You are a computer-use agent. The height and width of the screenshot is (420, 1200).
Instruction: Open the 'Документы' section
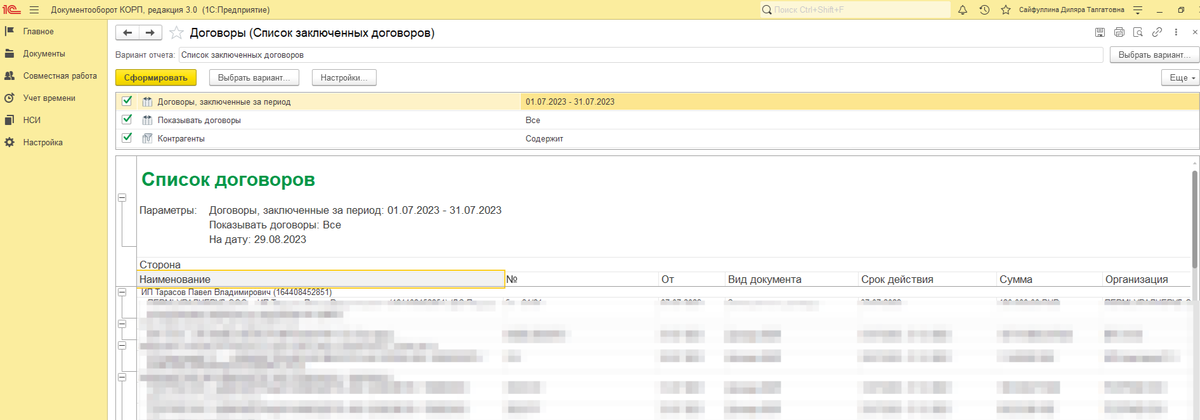(x=44, y=53)
